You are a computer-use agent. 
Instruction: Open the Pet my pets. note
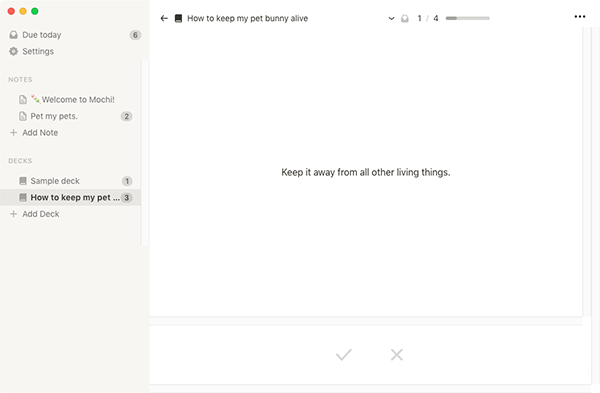point(70,116)
